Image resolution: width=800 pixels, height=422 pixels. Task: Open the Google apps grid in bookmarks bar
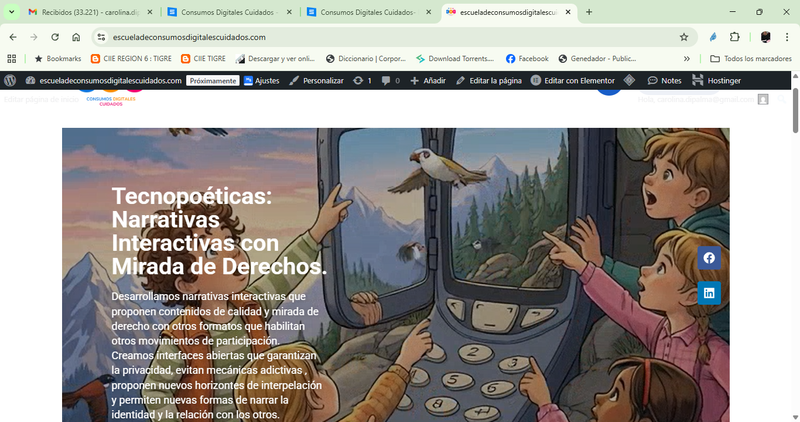(12, 59)
